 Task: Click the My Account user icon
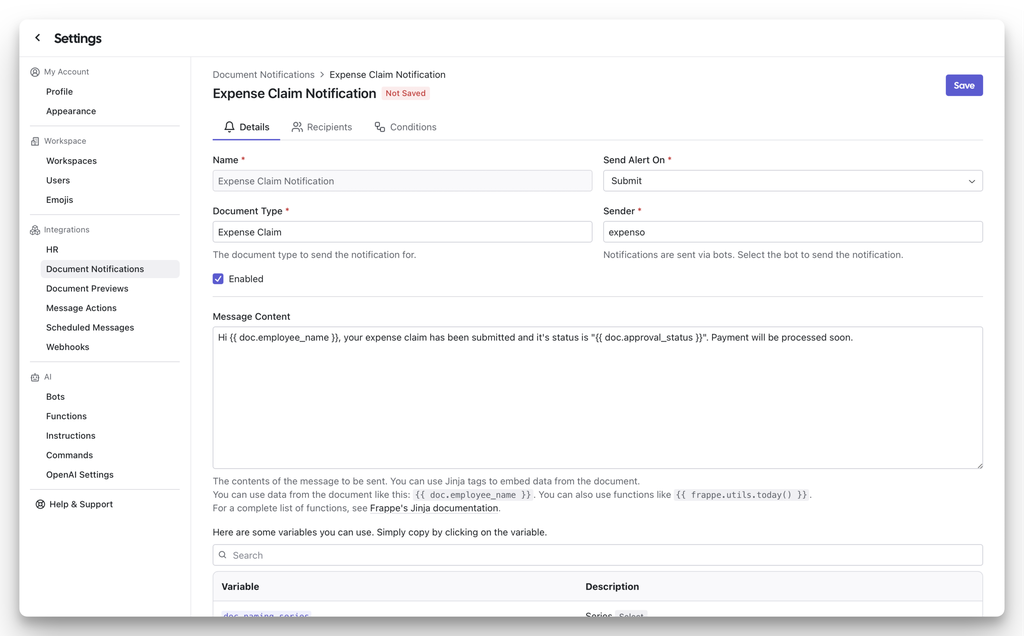pos(35,72)
